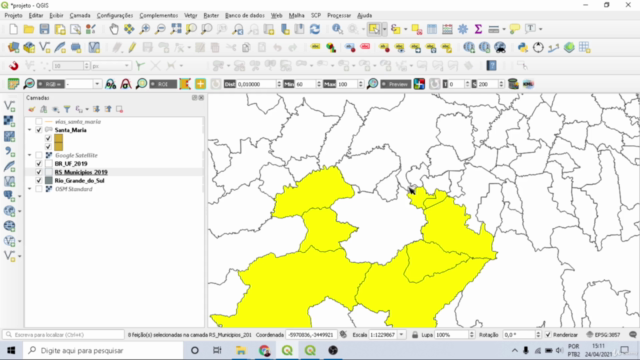The image size is (640, 360).
Task: Uncheck RS_Municipios_2019 layer visibility
Action: (x=39, y=172)
